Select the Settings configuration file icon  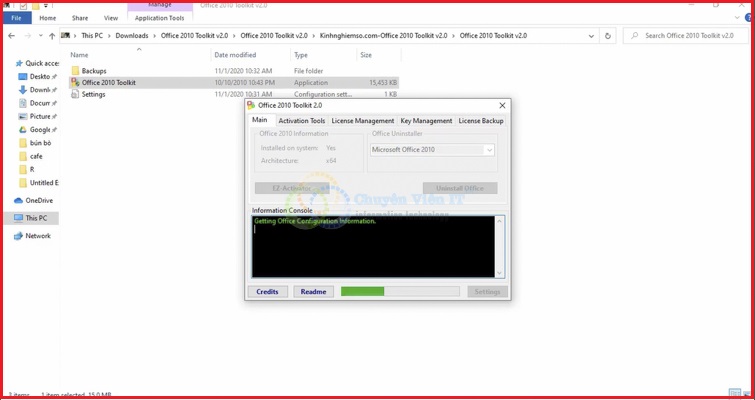(x=75, y=95)
